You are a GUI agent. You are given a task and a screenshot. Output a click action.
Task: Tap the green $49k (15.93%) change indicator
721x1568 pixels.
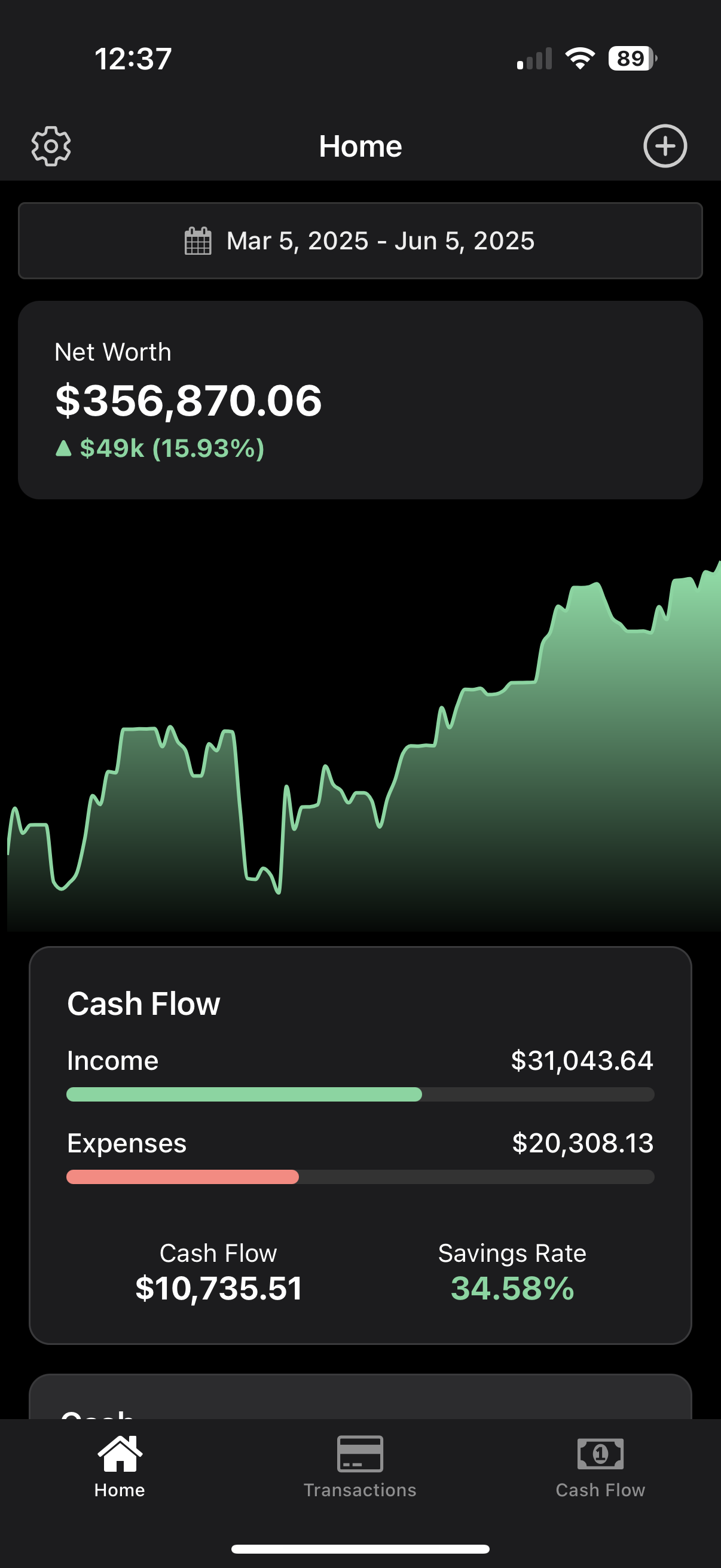[x=160, y=449]
